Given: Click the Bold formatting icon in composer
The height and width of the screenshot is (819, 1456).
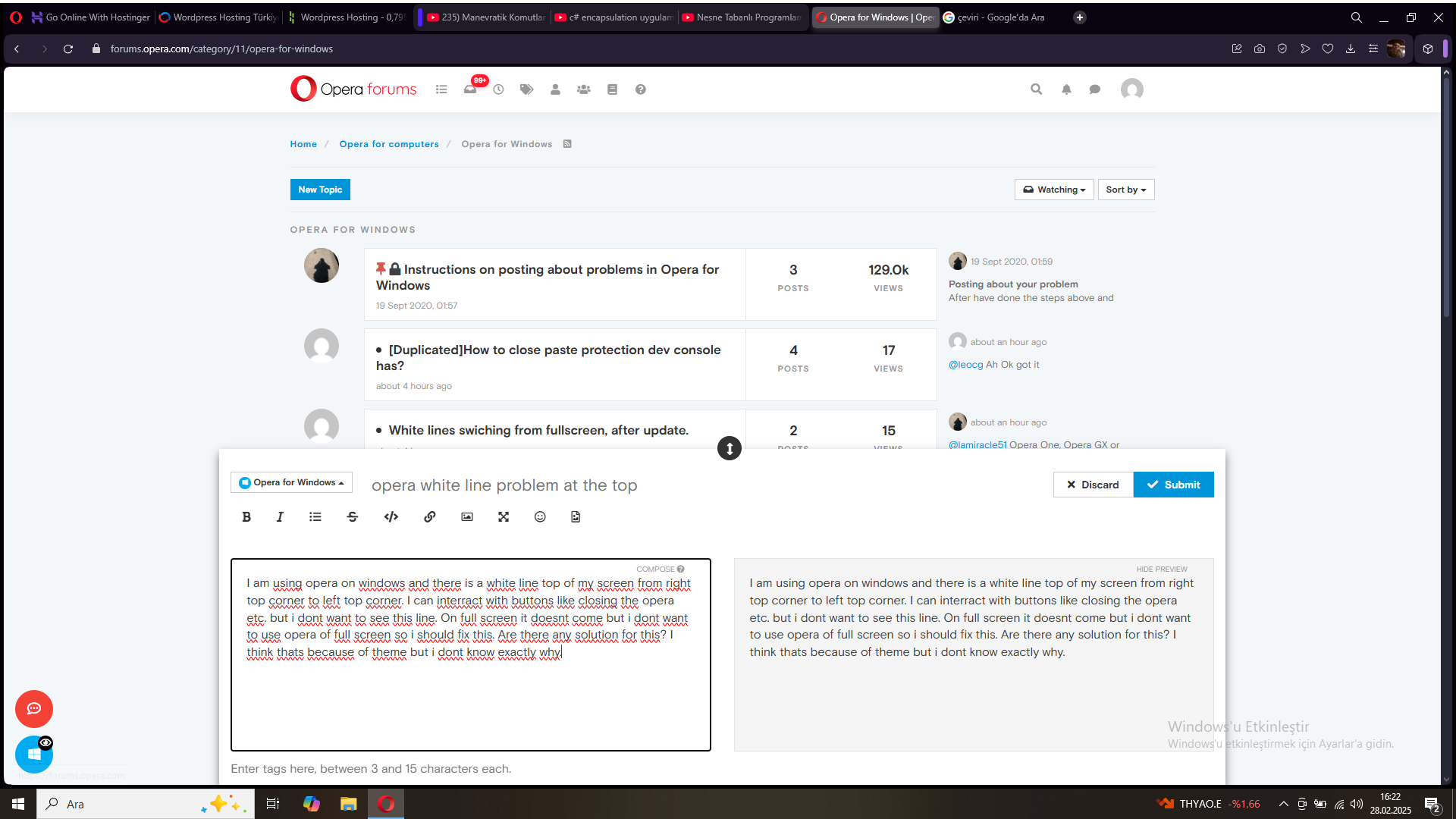Looking at the screenshot, I should [x=246, y=516].
